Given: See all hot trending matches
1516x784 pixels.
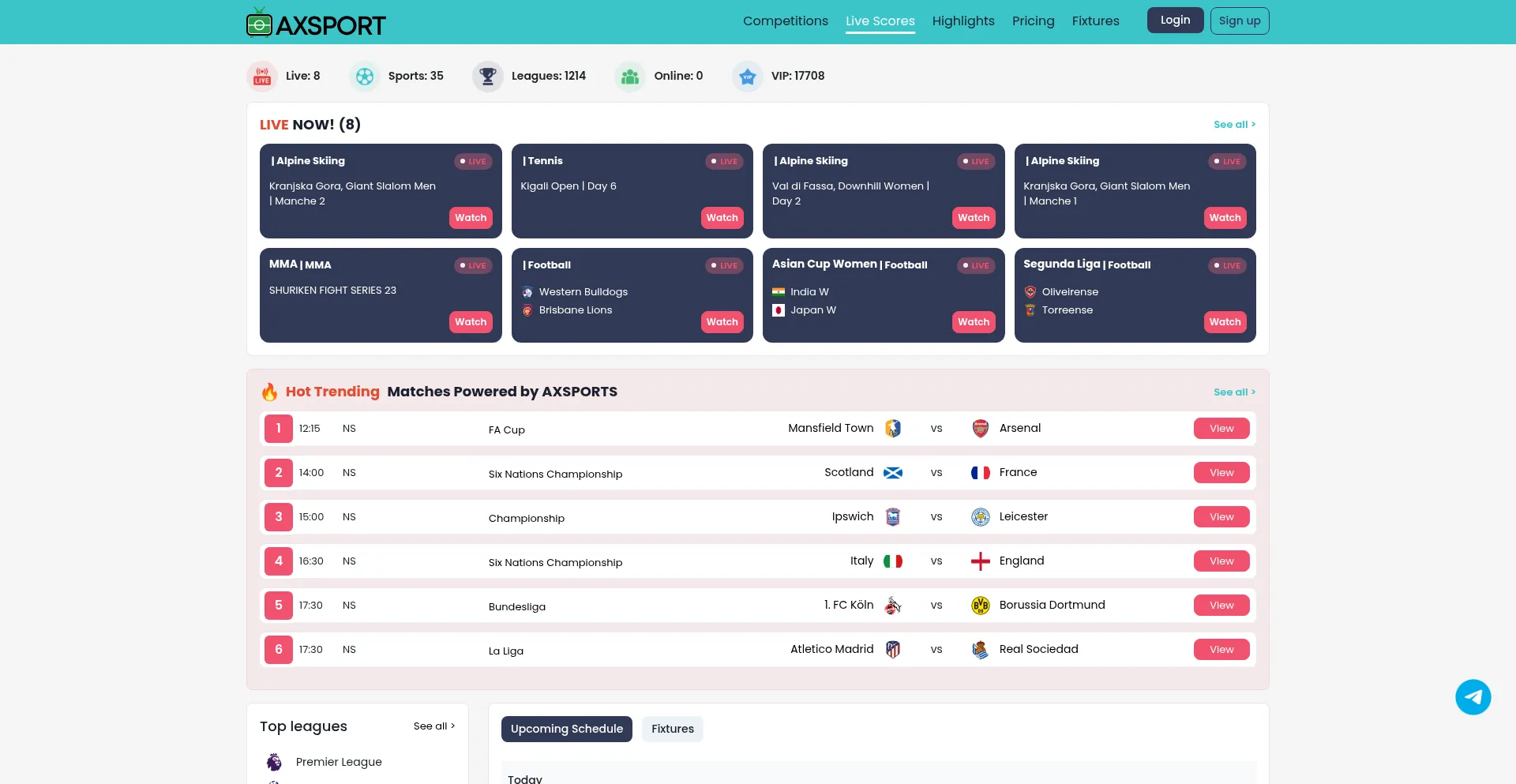Looking at the screenshot, I should pyautogui.click(x=1234, y=392).
